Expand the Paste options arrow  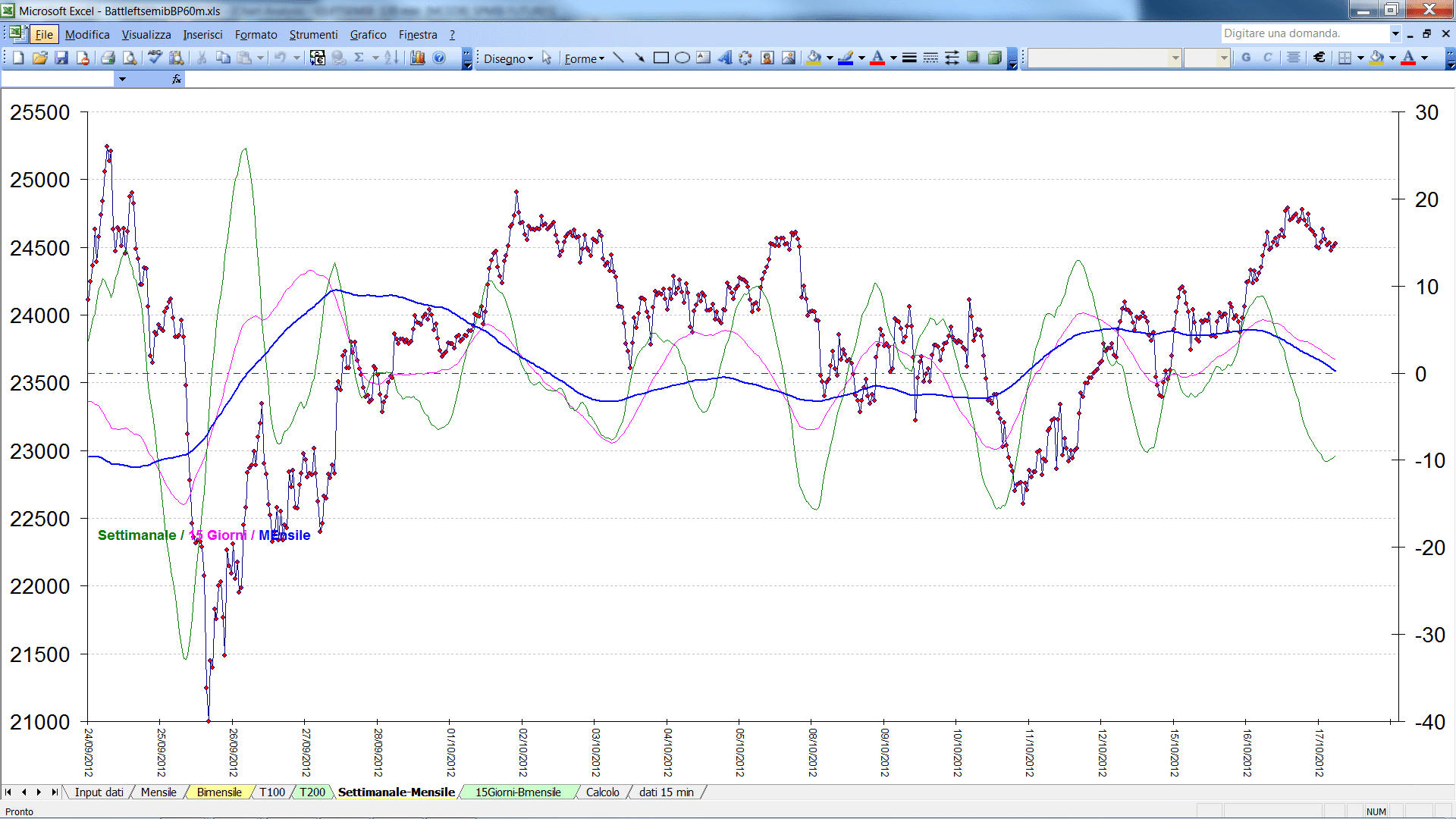pyautogui.click(x=260, y=58)
